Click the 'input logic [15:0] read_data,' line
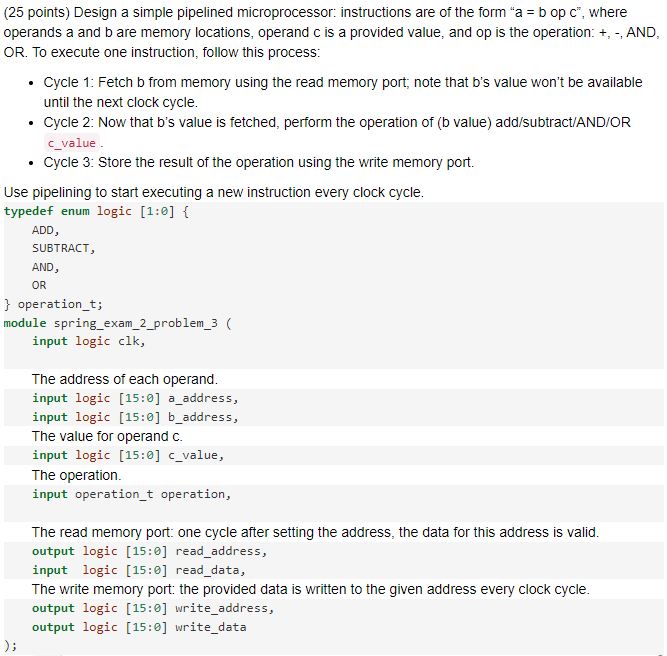Screen dimensions: 667x656 coord(139,570)
